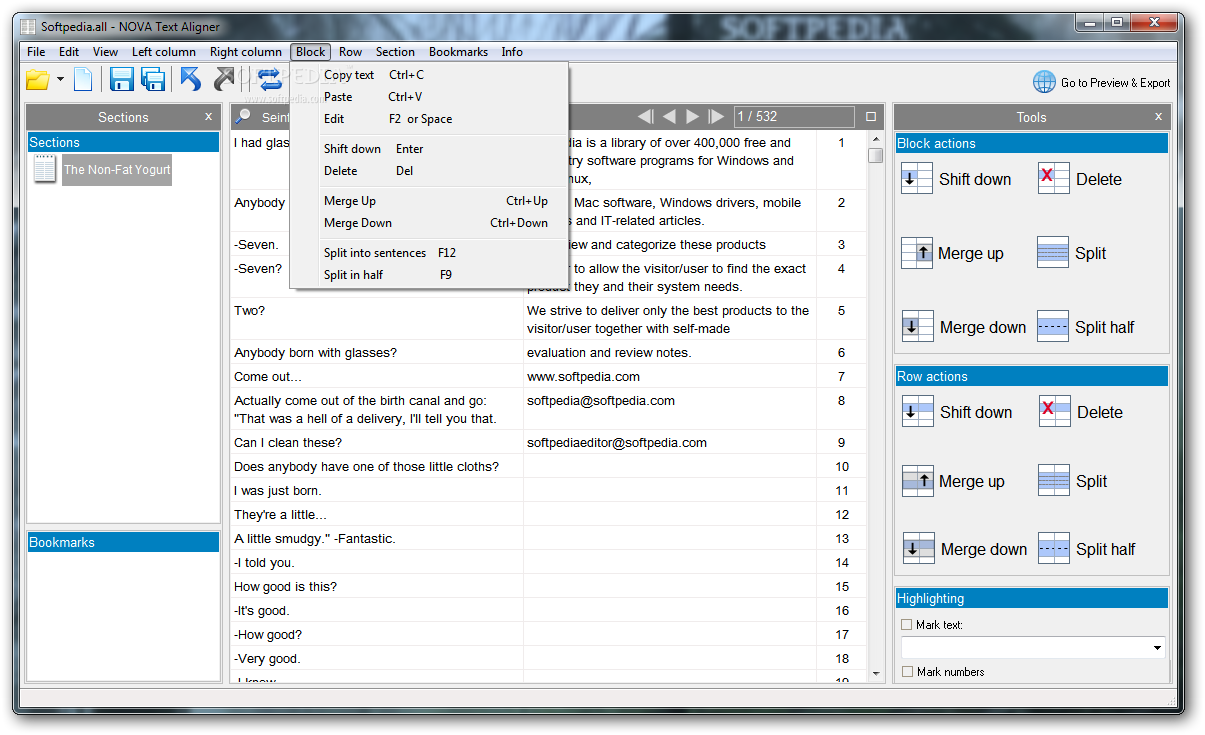This screenshot has width=1205, height=735.
Task: Click Row actions Merge down icon
Action: pos(919,548)
